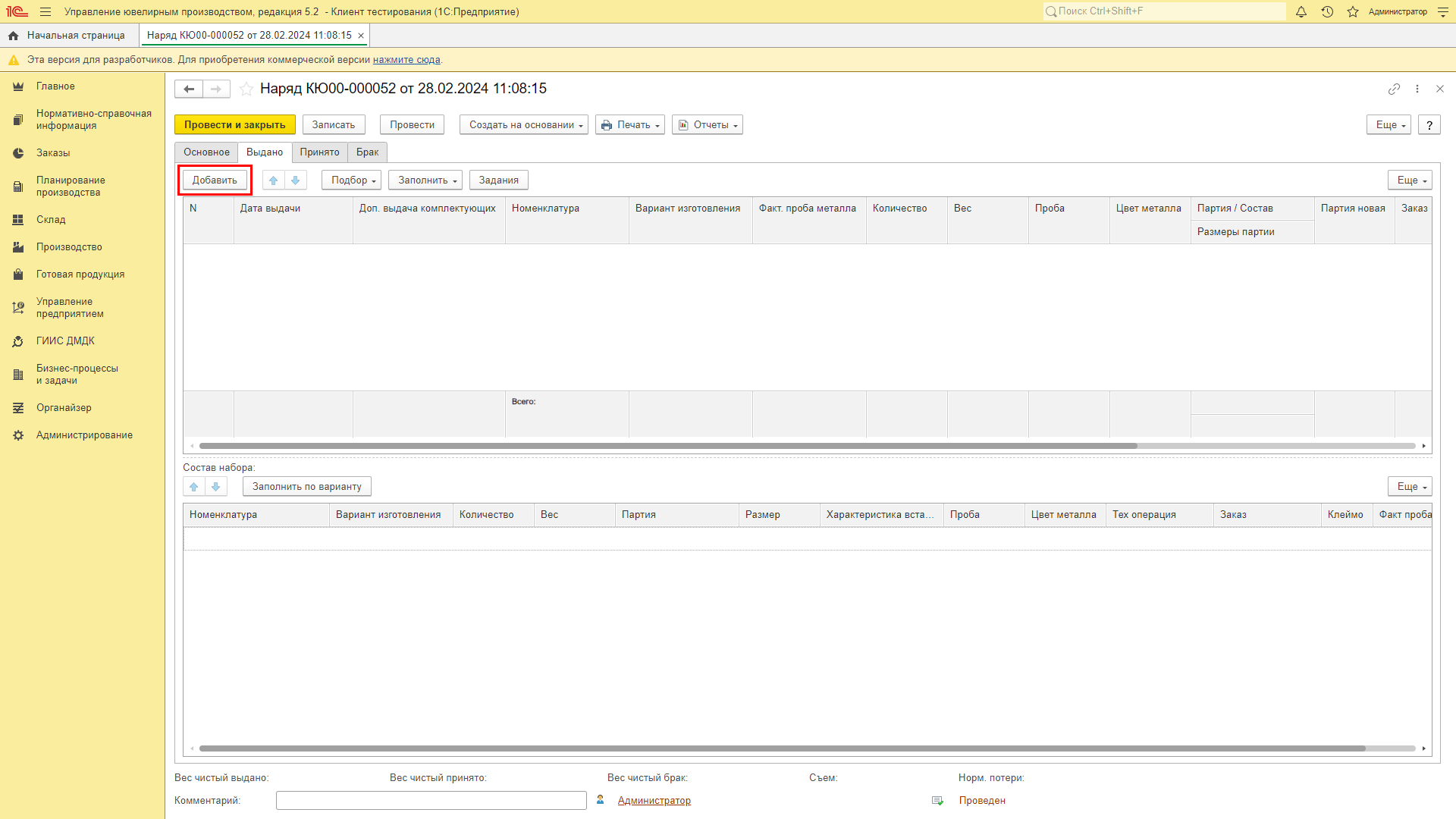1456x819 pixels.
Task: Open ГИИС ДМДК section
Action: coord(82,341)
